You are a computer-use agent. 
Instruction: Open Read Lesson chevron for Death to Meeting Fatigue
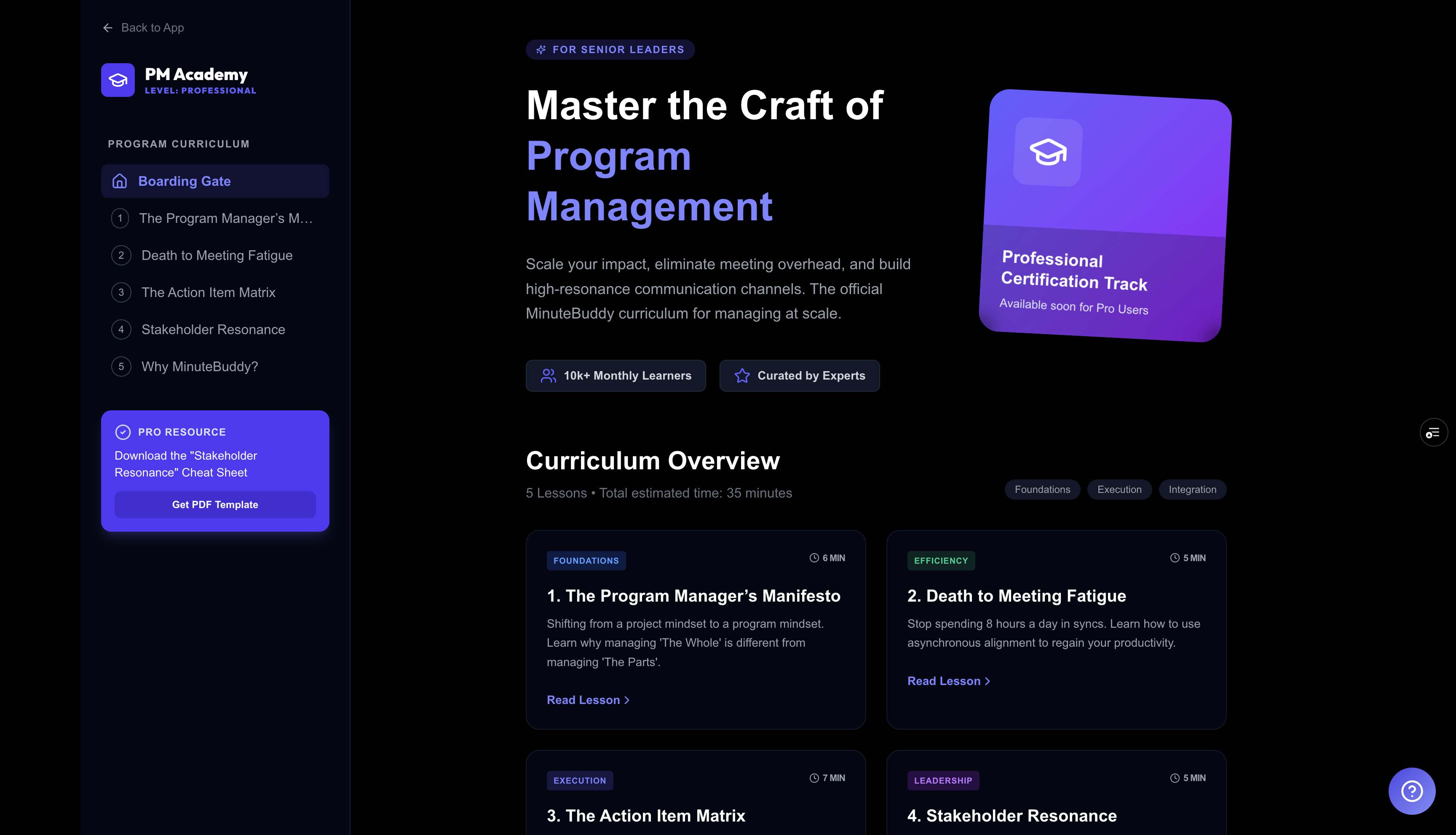[x=988, y=681]
